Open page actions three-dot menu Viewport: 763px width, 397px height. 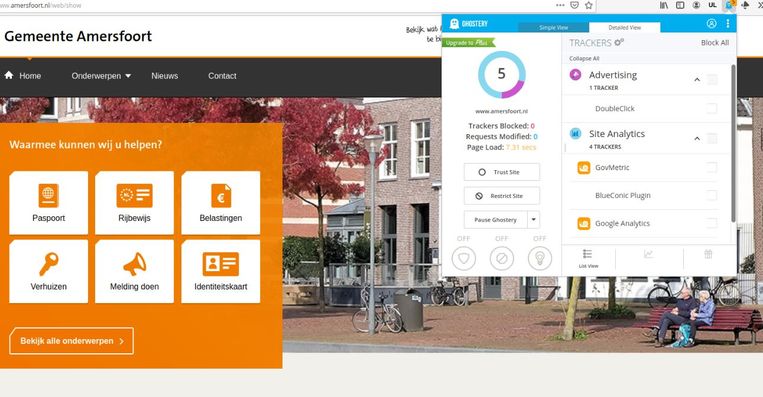tap(560, 5)
